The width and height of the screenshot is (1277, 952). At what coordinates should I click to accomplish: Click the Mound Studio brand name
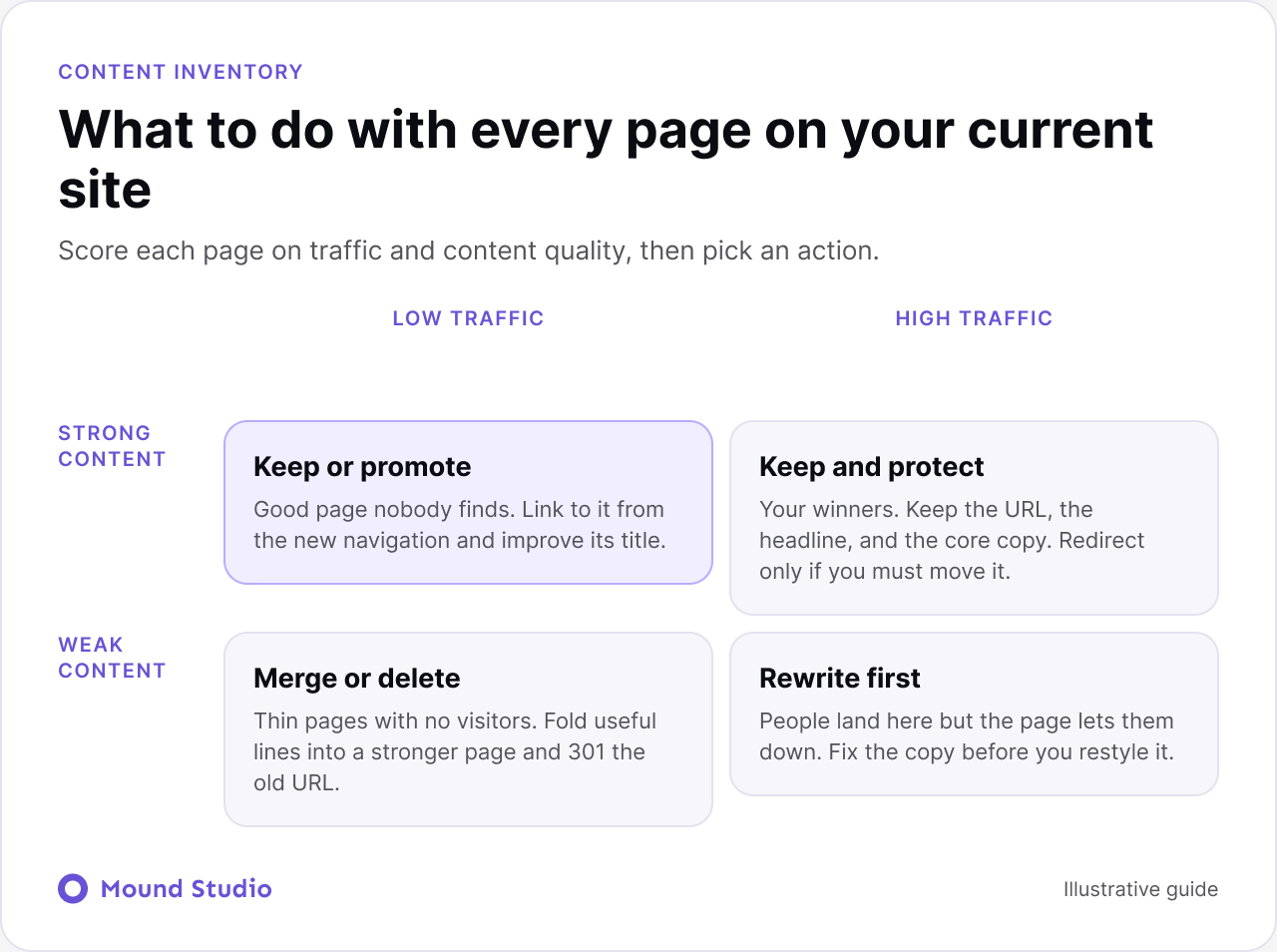pyautogui.click(x=186, y=888)
